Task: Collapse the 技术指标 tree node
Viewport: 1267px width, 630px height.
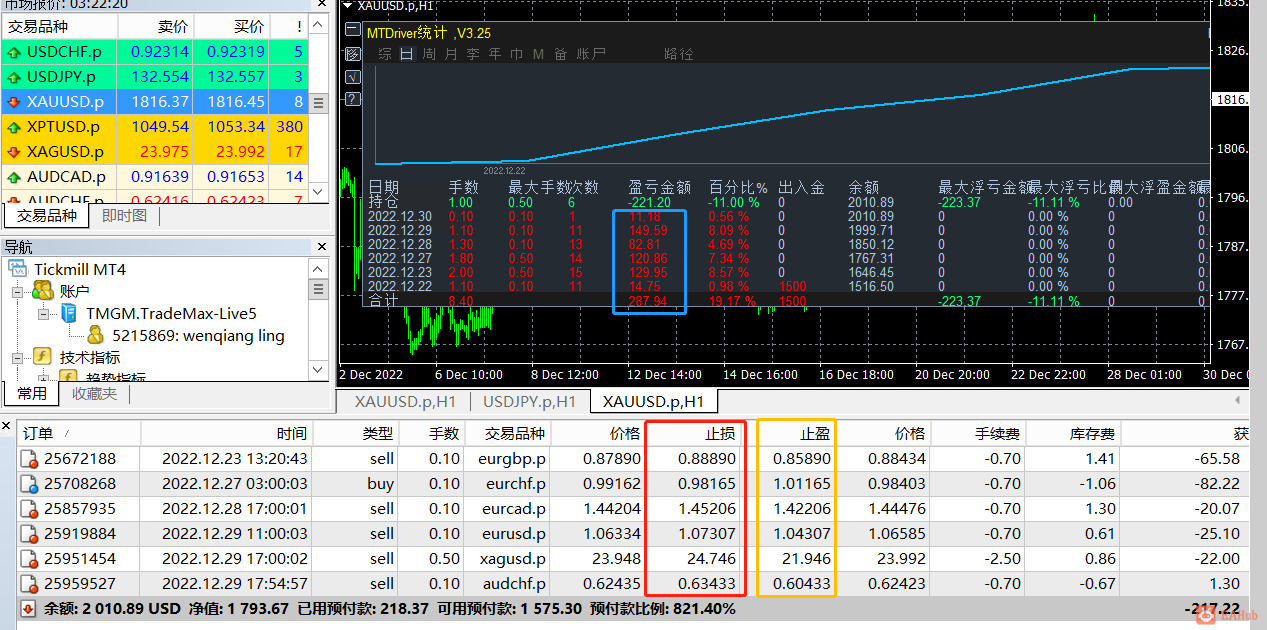Action: (18, 358)
